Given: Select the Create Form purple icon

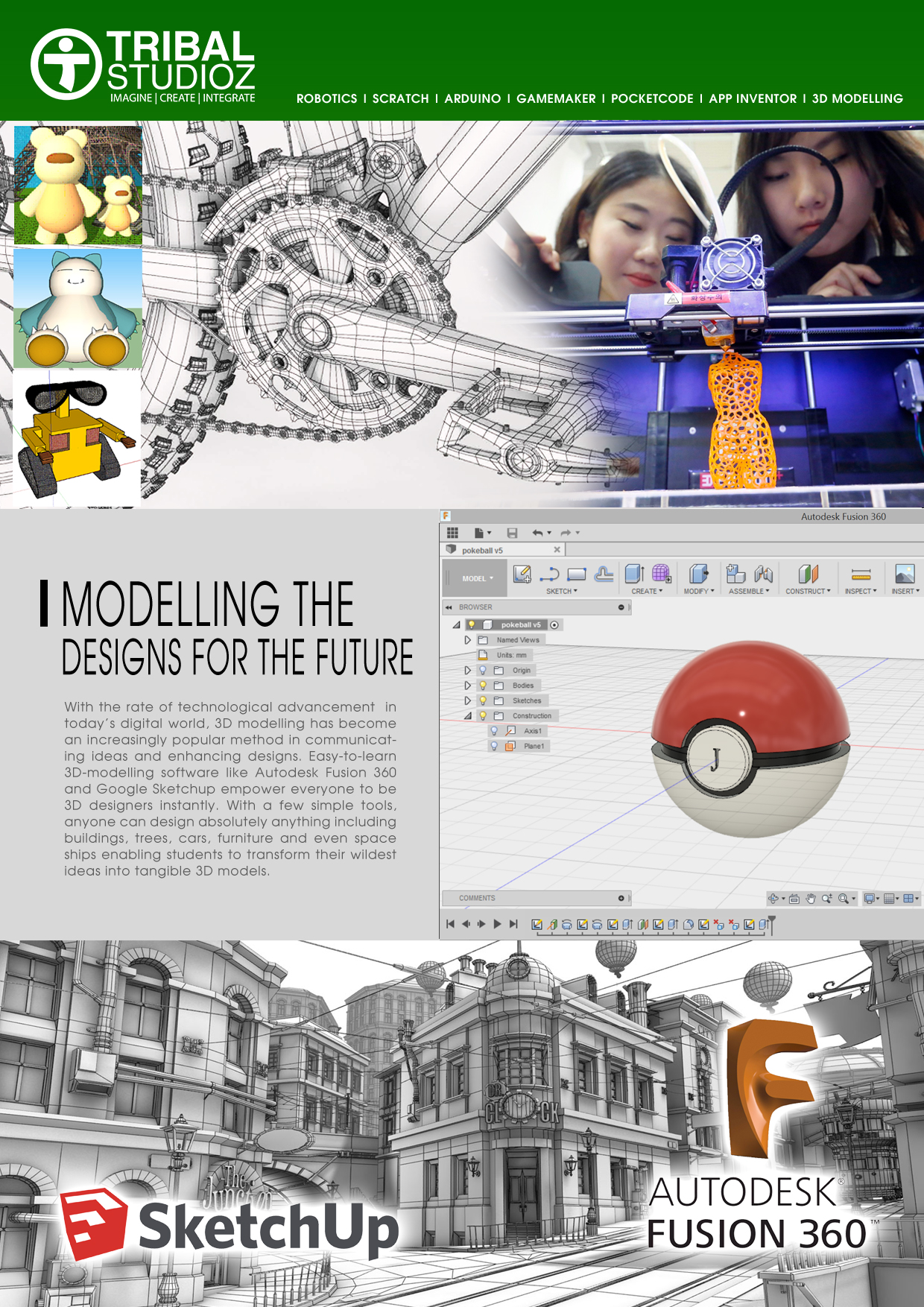Looking at the screenshot, I should coord(661,574).
